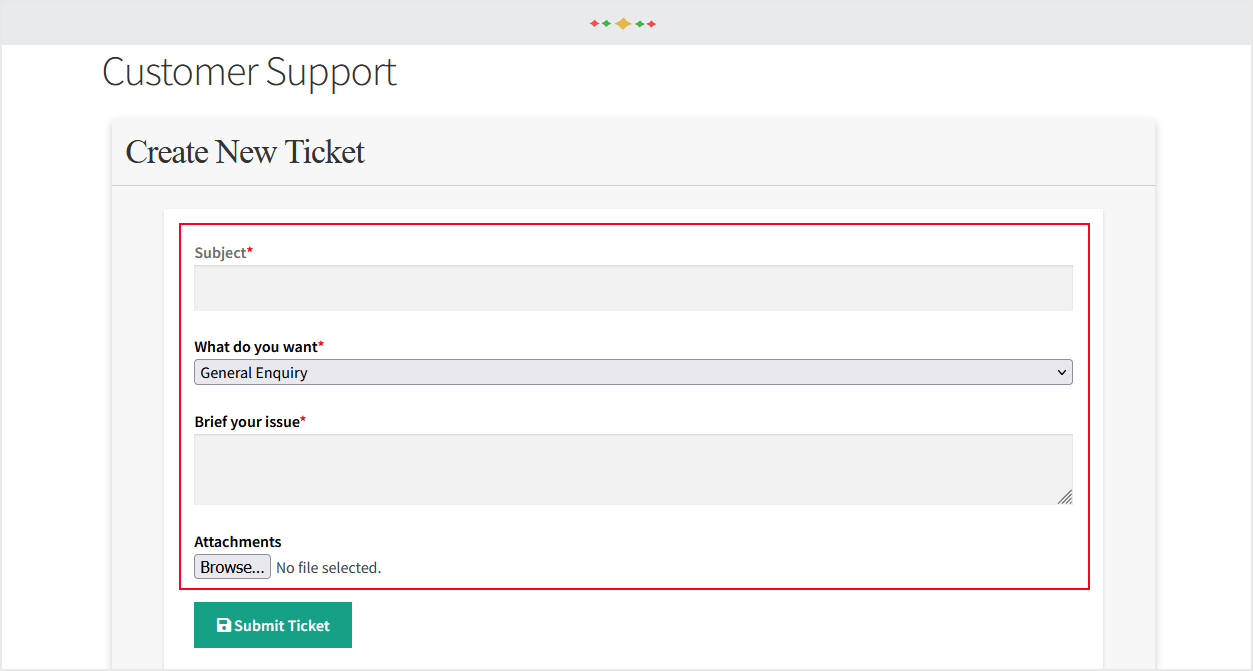
Task: Click the Create New Ticket section header
Action: click(244, 152)
